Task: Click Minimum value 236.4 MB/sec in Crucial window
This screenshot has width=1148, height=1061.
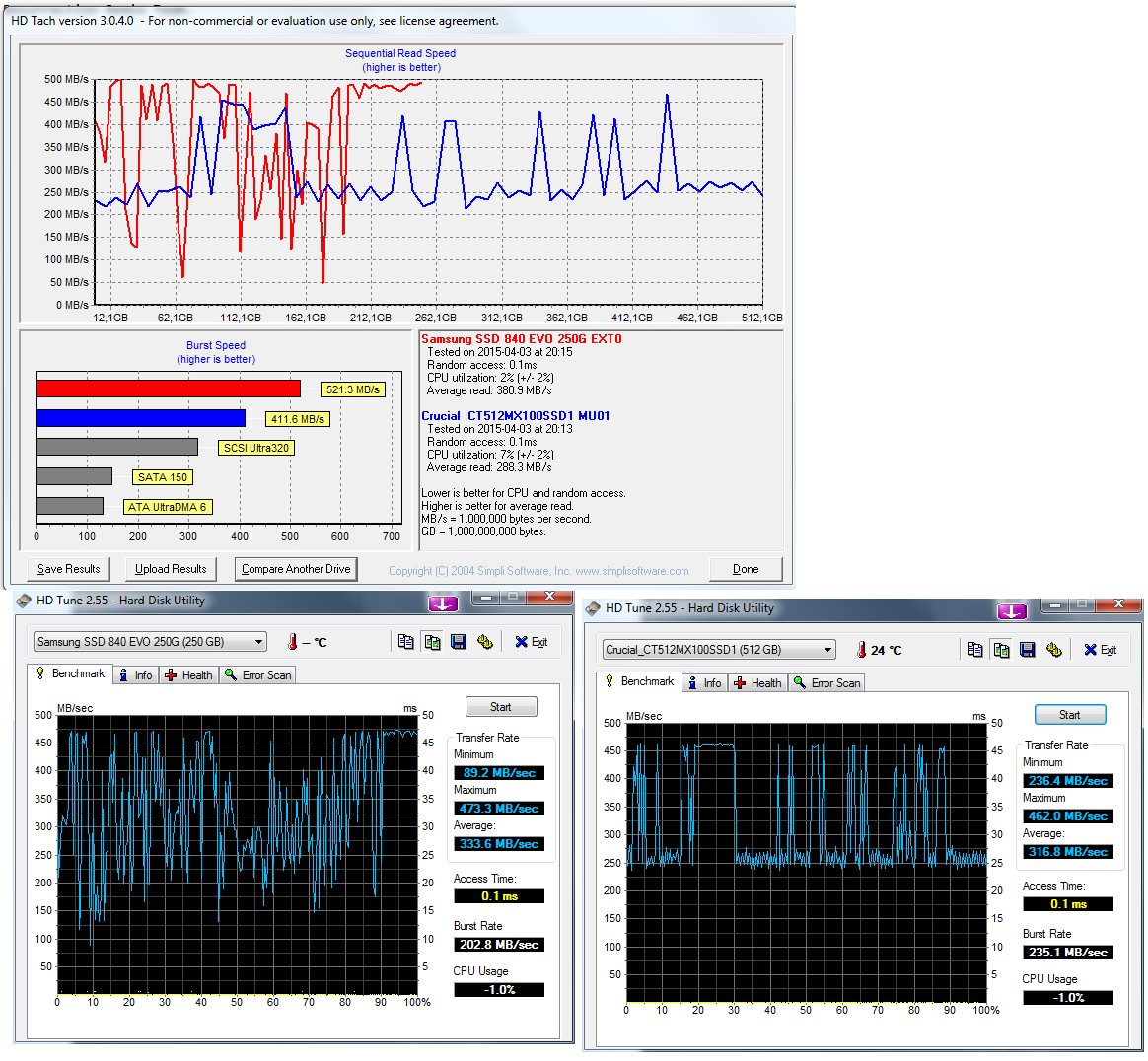Action: click(x=1068, y=781)
